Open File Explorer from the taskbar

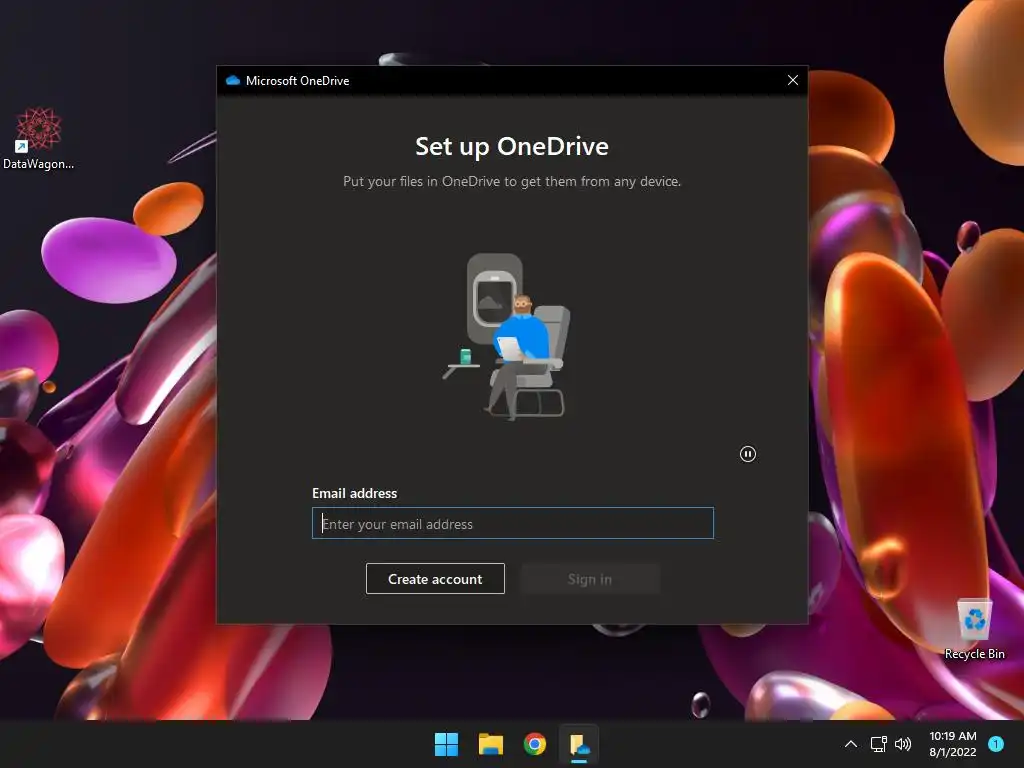point(490,744)
